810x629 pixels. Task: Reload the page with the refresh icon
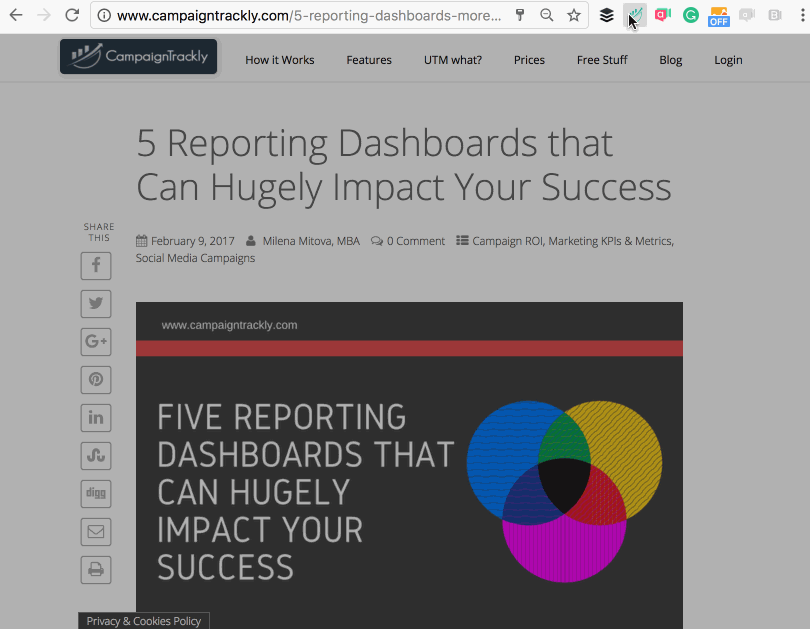click(72, 15)
